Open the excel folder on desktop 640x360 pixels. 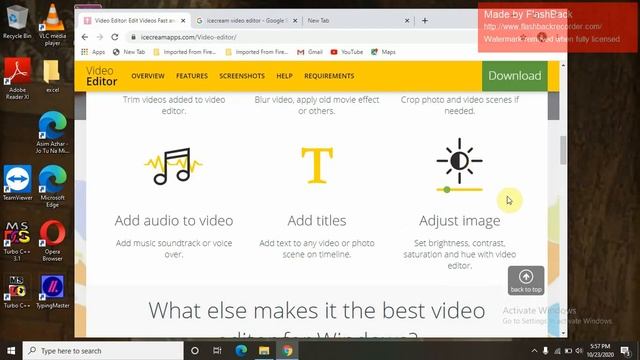tap(52, 76)
